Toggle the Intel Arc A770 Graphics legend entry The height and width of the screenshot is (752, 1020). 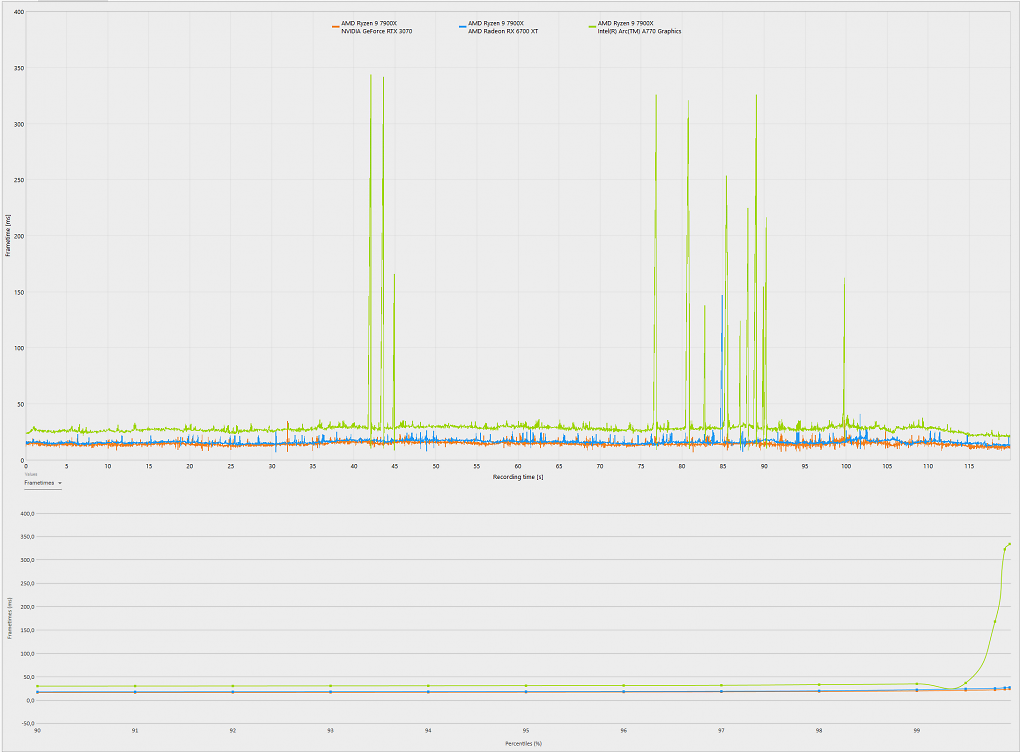pos(635,27)
